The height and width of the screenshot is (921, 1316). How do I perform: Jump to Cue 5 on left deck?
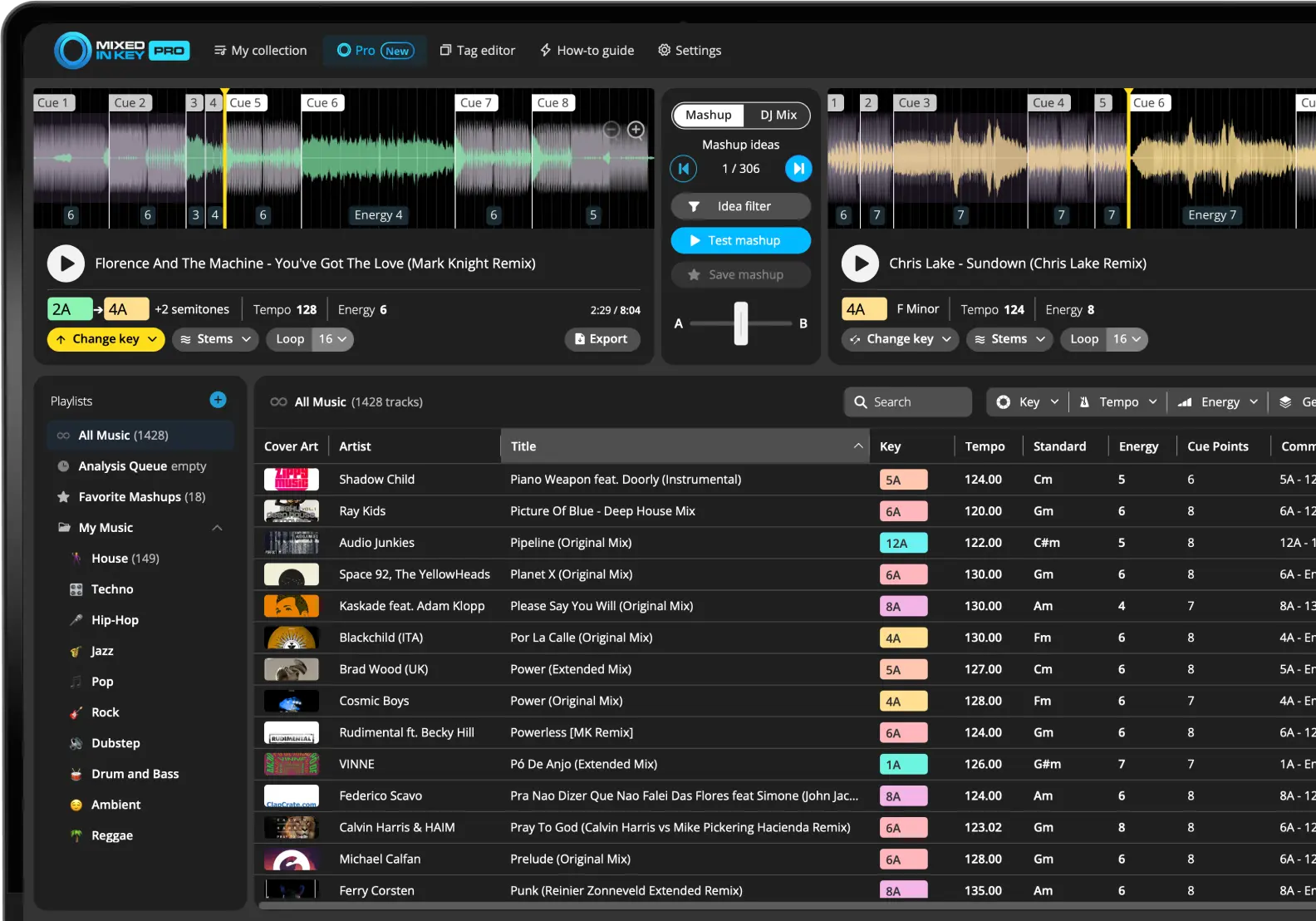pyautogui.click(x=247, y=103)
